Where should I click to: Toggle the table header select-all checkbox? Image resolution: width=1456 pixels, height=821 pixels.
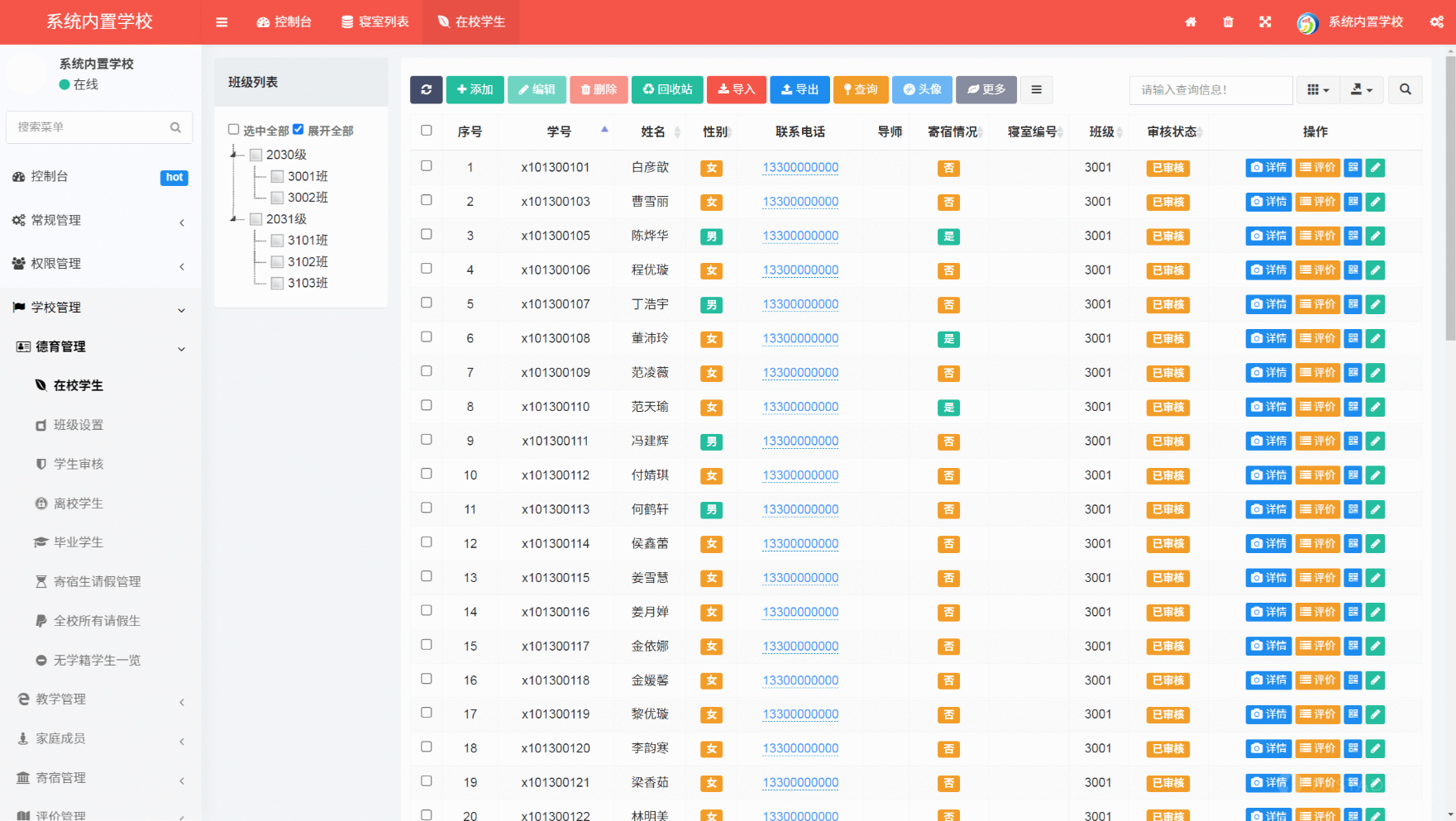tap(427, 131)
